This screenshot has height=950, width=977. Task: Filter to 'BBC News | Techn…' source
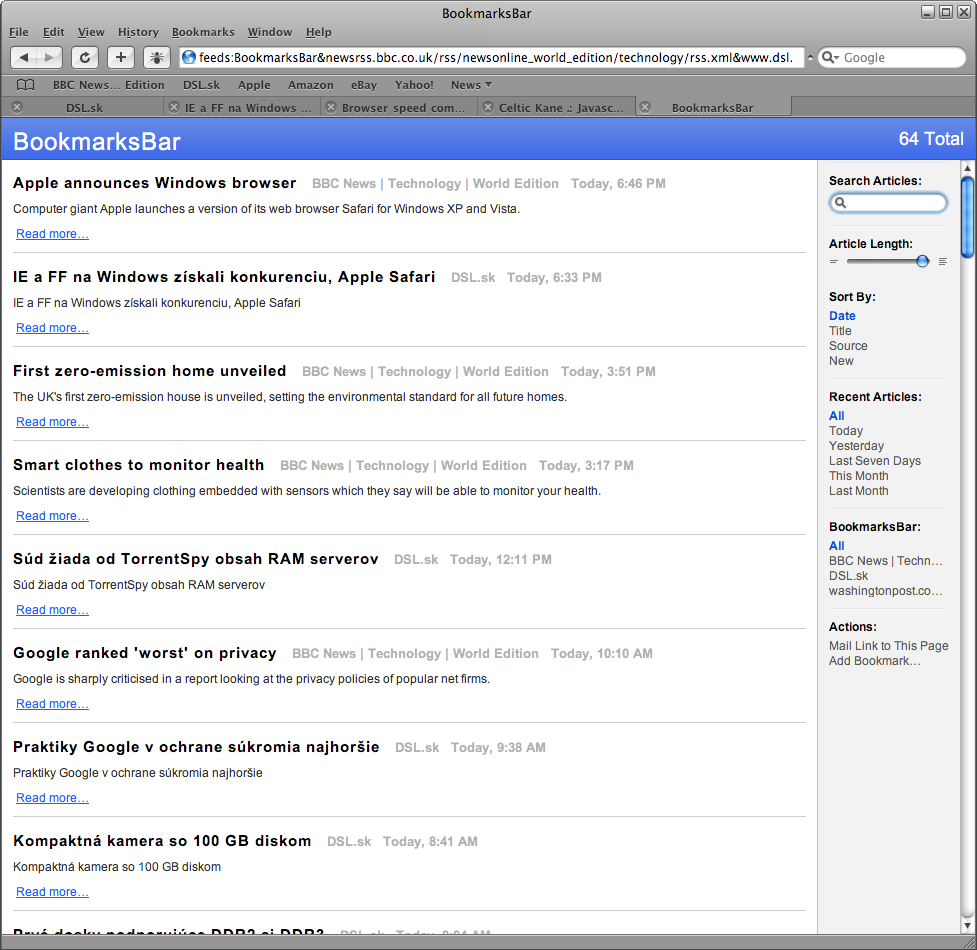[885, 561]
